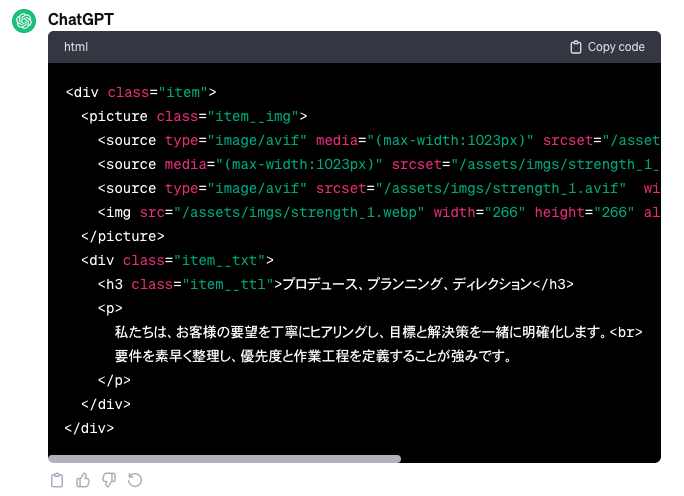The height and width of the screenshot is (496, 684).
Task: Click the </picture> closing tag
Action: click(x=123, y=236)
